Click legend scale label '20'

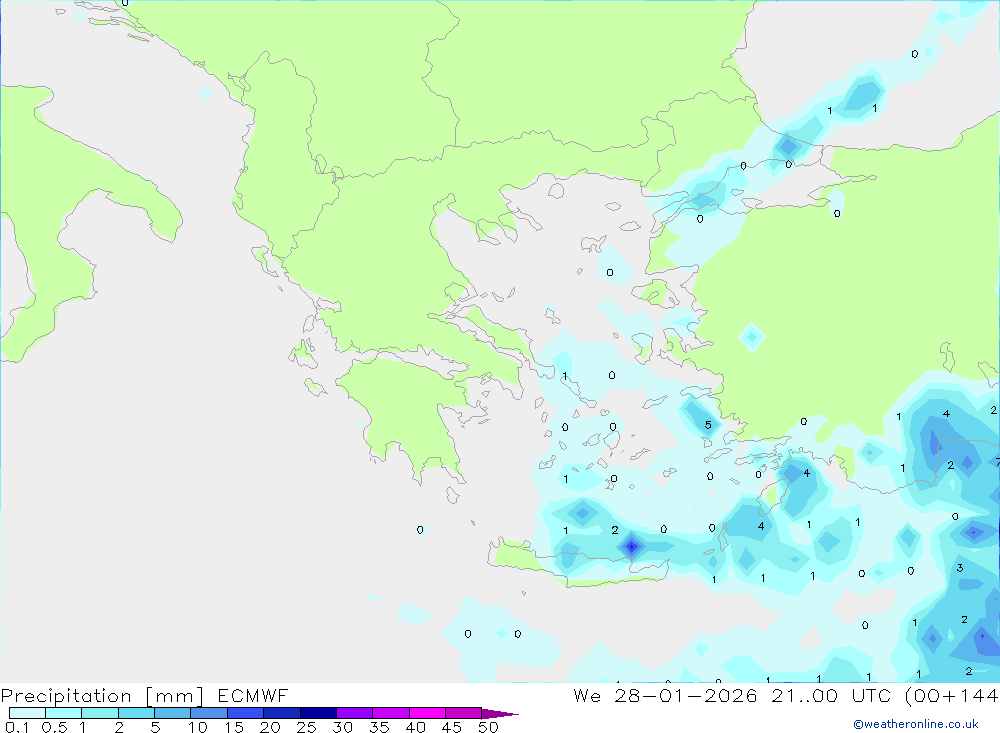pyautogui.click(x=270, y=727)
